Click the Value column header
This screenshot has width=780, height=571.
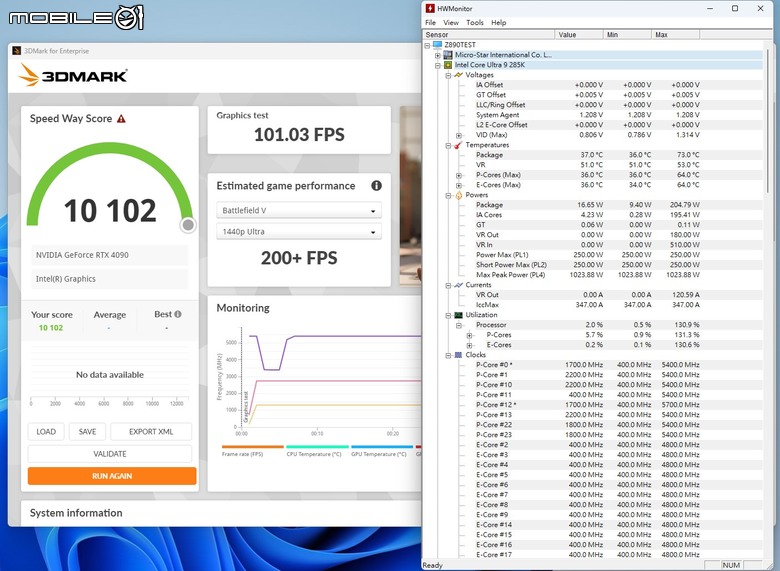[579, 34]
